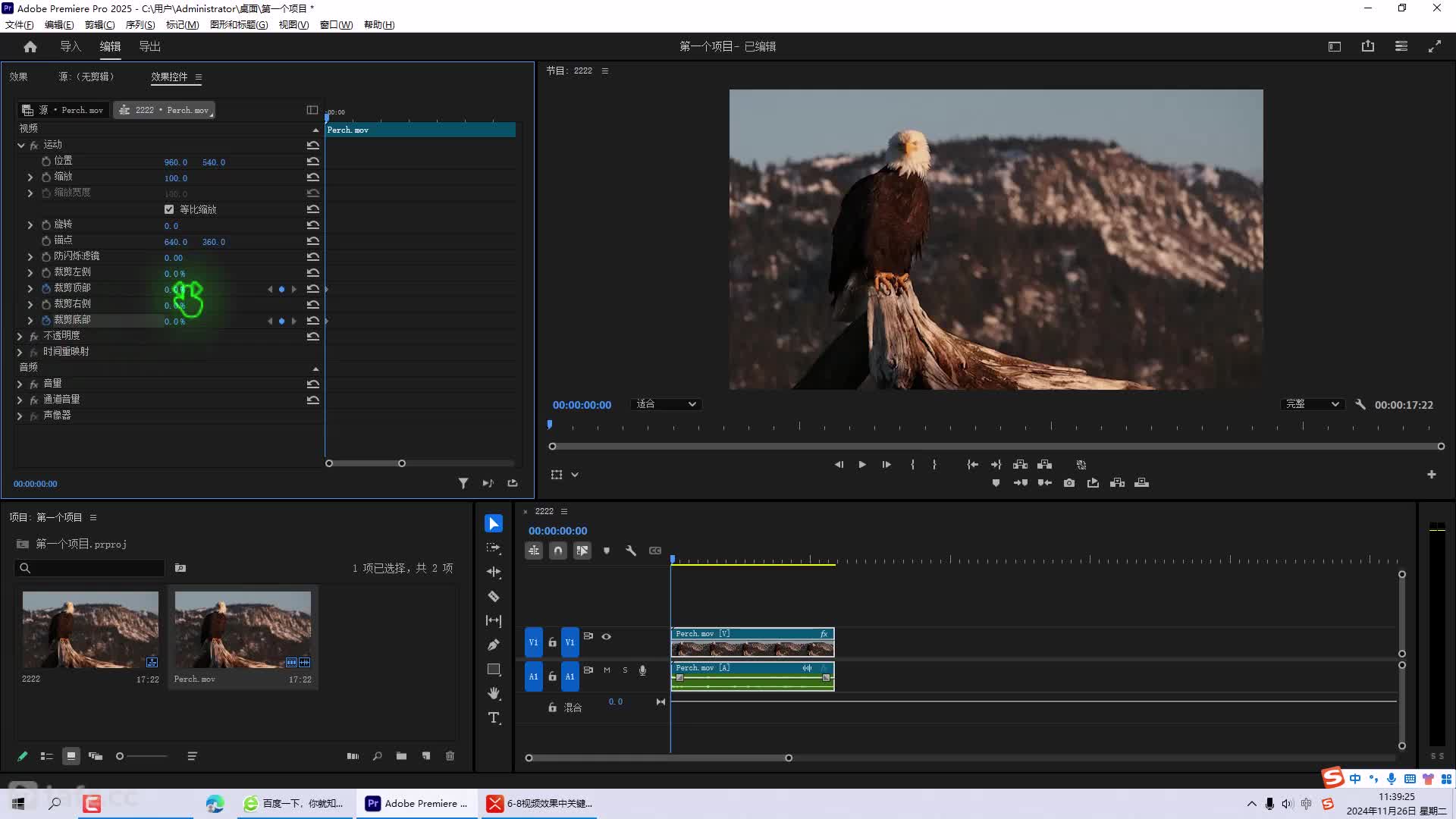Select the Hand tool

coord(494,693)
